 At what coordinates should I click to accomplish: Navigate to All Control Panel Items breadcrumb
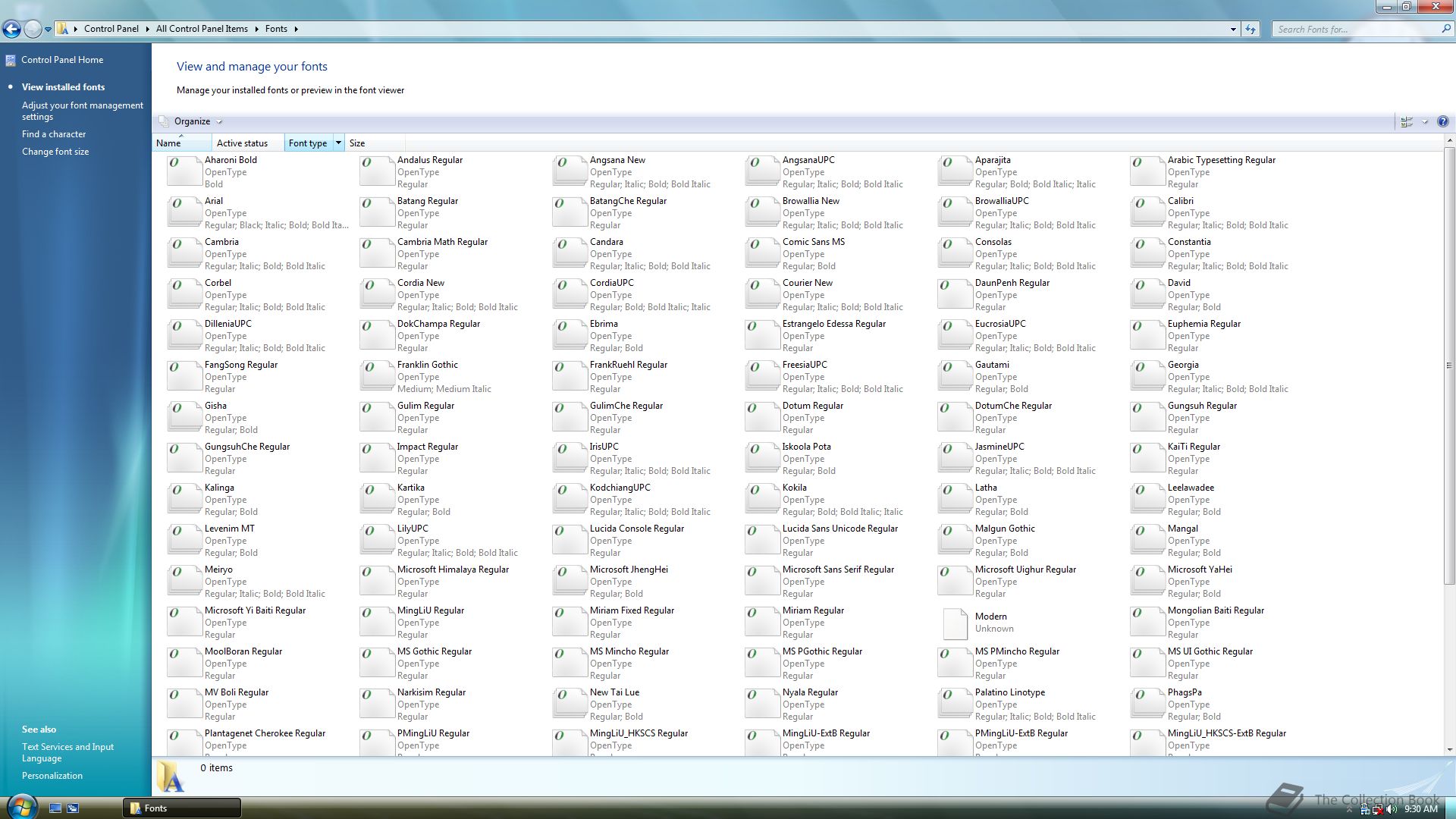click(202, 29)
